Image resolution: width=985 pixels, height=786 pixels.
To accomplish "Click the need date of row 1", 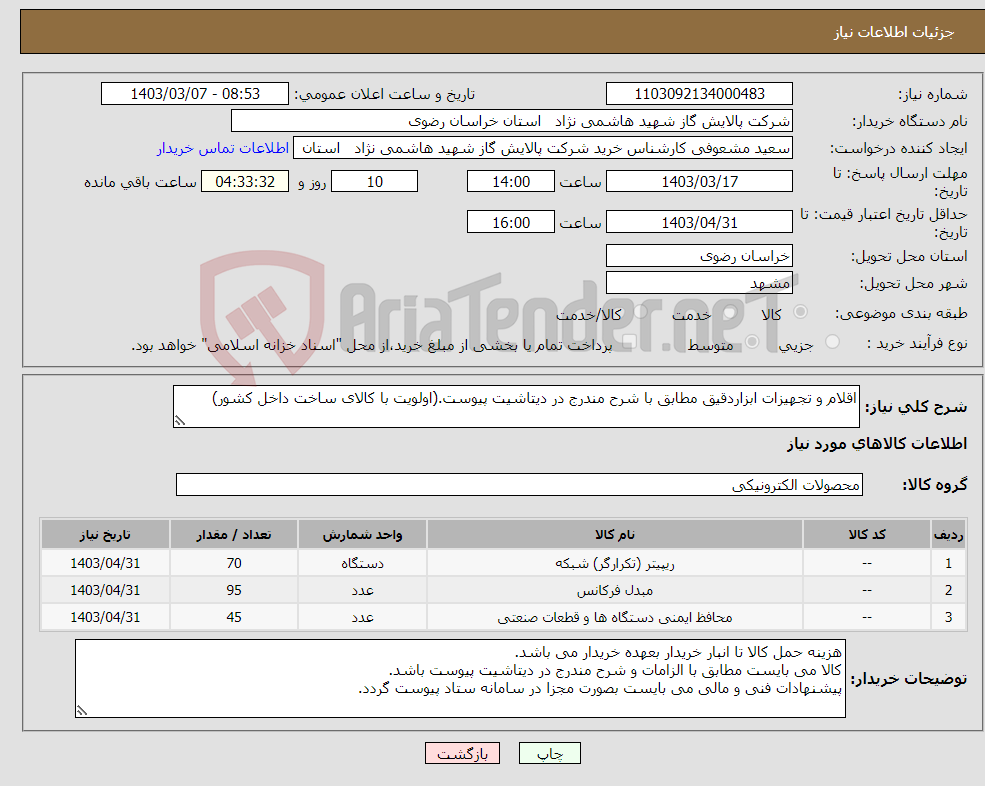I will [x=105, y=564].
